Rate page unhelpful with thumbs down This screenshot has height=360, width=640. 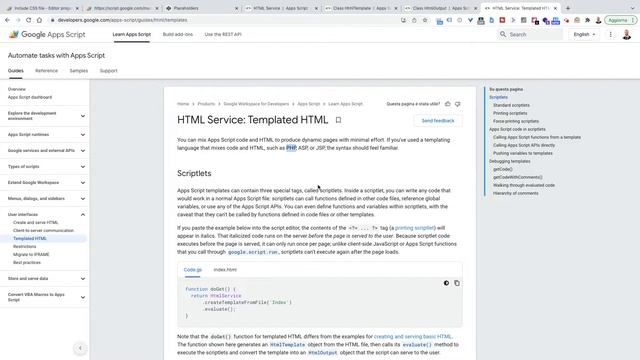coord(458,104)
